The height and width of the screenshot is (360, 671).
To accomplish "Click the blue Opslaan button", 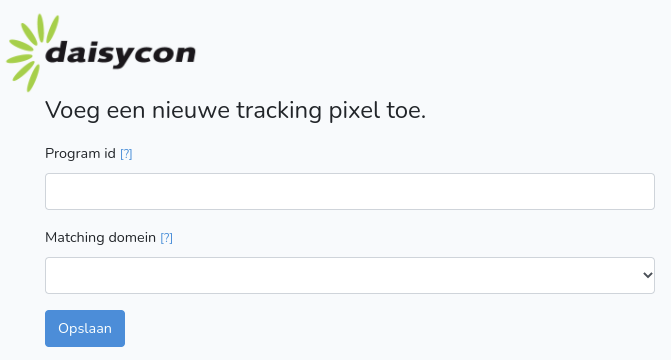I will [x=85, y=328].
